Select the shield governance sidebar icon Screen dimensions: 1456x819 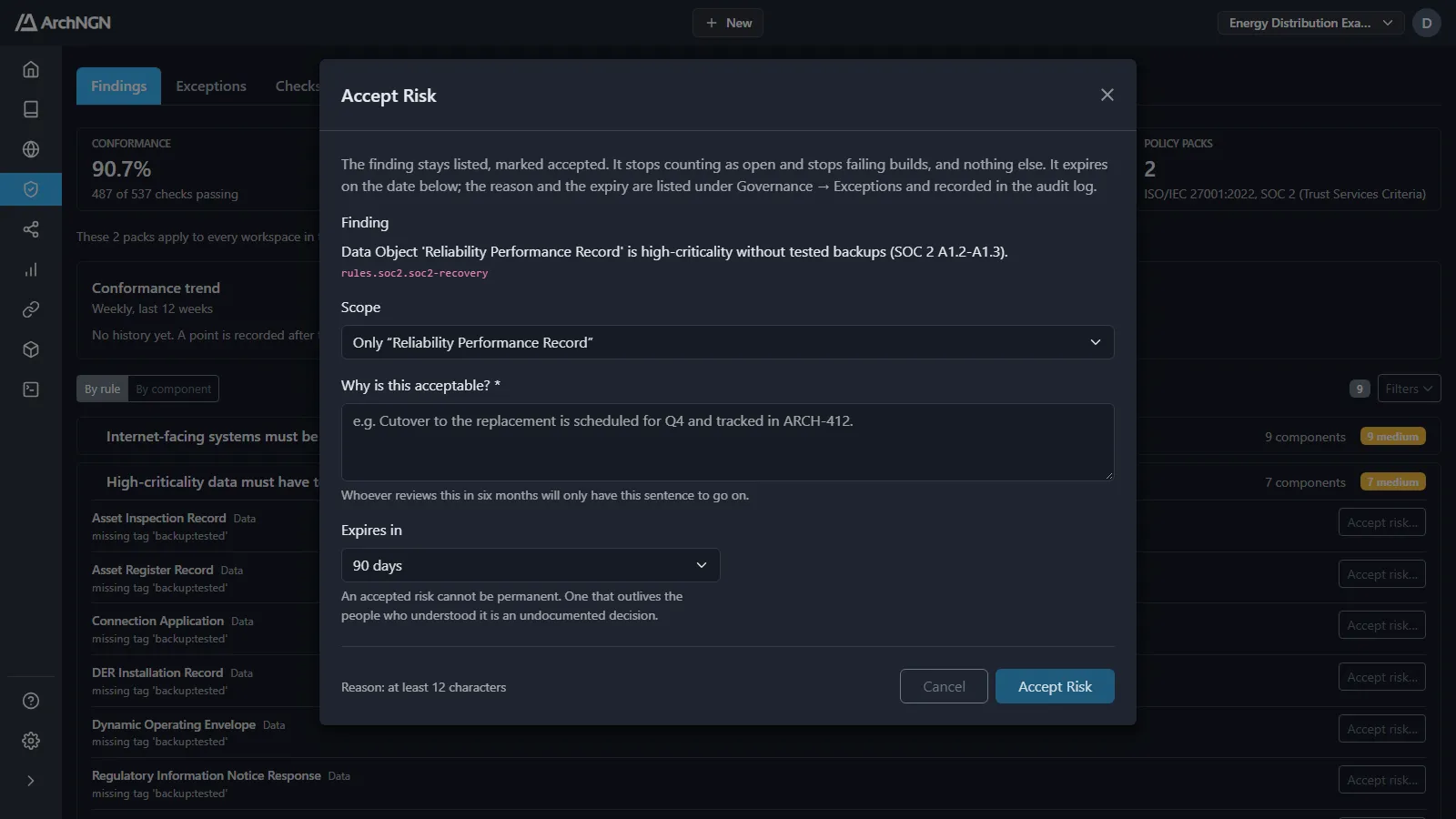(31, 189)
